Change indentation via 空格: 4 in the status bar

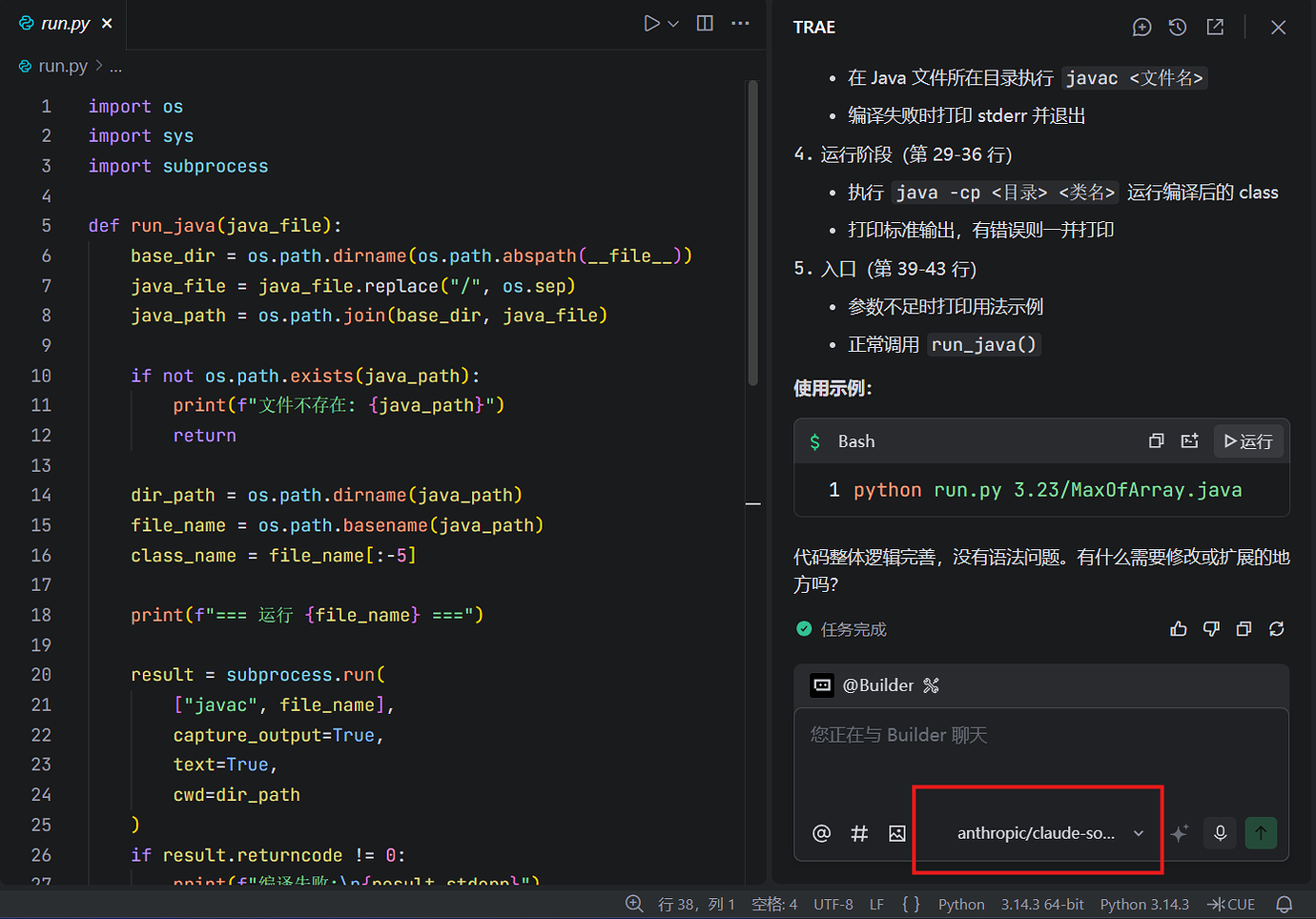774,904
